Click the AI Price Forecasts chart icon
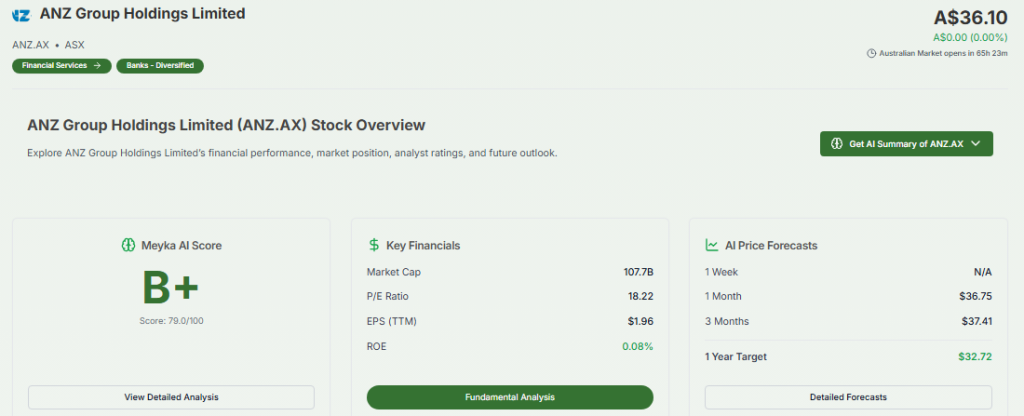Image resolution: width=1024 pixels, height=416 pixels. pyautogui.click(x=712, y=245)
